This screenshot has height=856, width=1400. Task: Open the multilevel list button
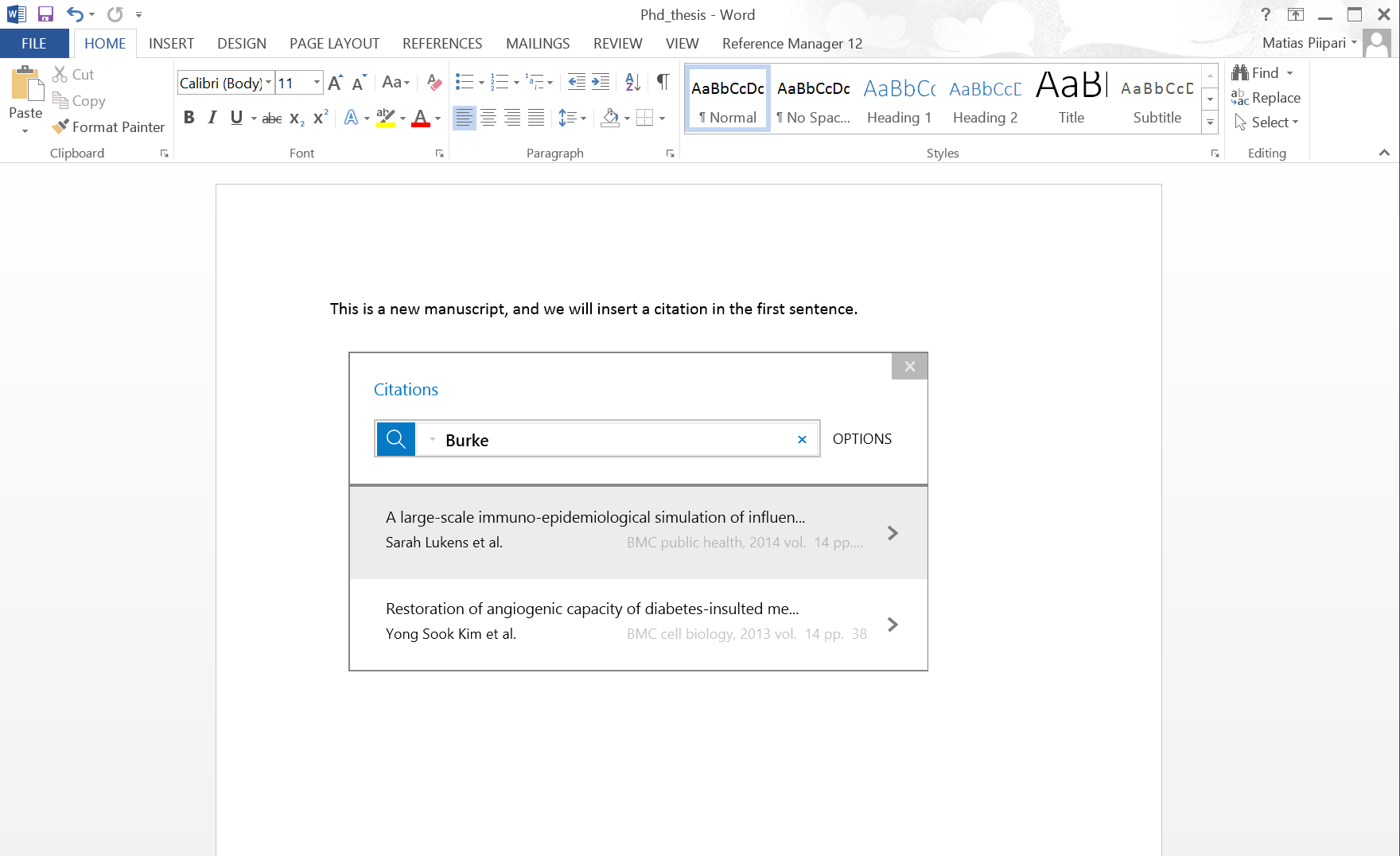click(535, 82)
